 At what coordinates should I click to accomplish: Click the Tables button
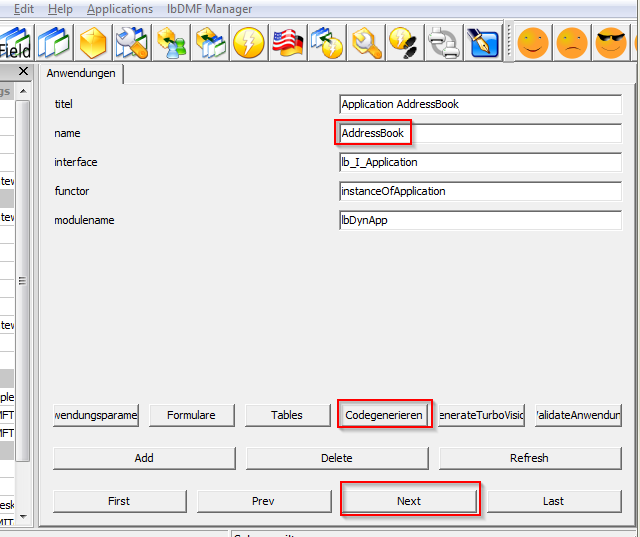(x=287, y=414)
